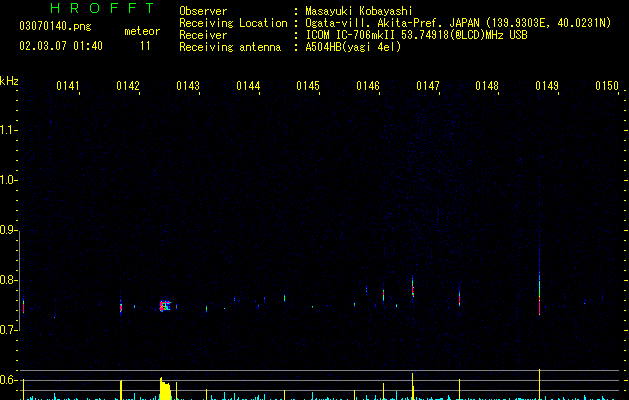Click the 0143 time marker
This screenshot has width=629, height=400.
point(188,86)
